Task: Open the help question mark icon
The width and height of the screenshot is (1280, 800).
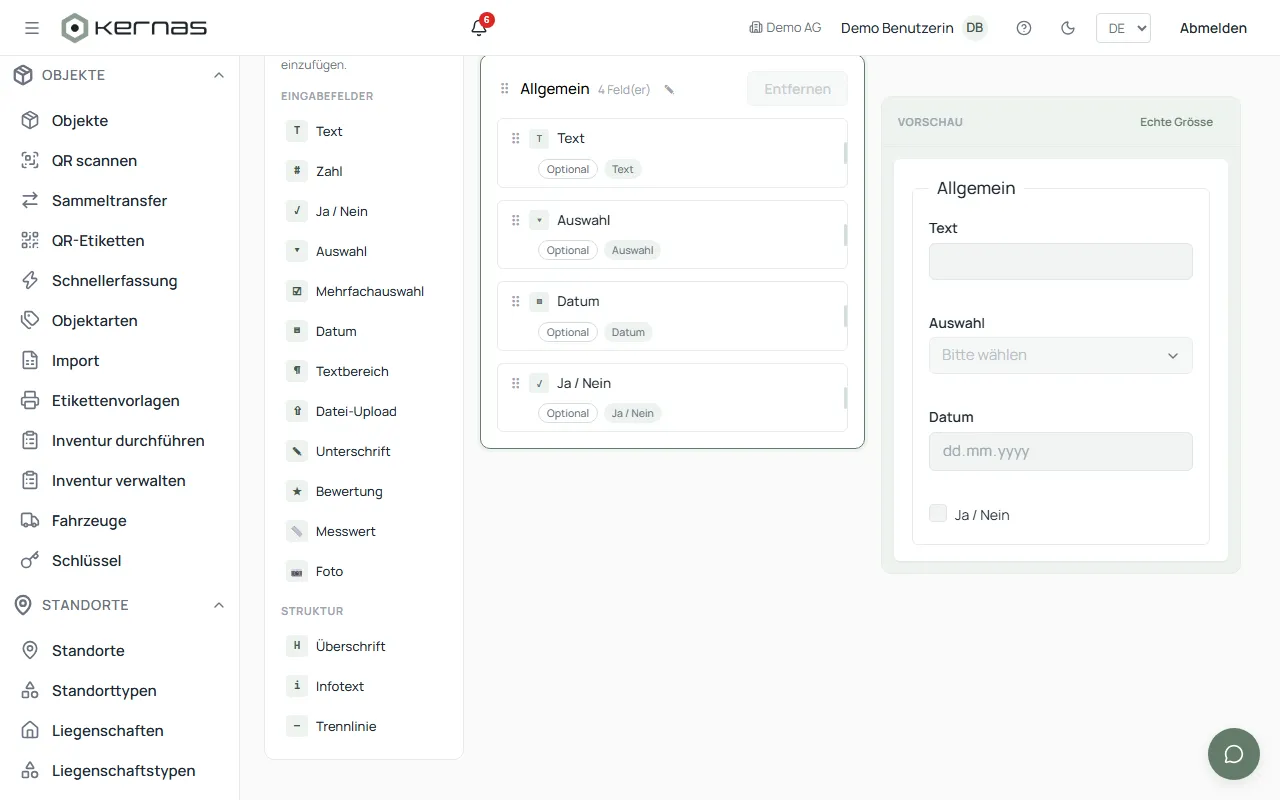Action: (x=1024, y=28)
